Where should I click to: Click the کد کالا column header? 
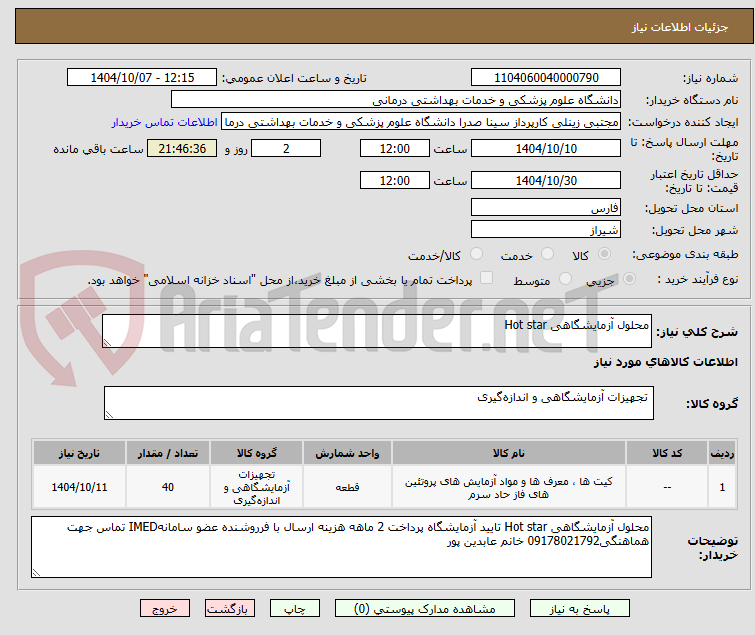coord(667,453)
